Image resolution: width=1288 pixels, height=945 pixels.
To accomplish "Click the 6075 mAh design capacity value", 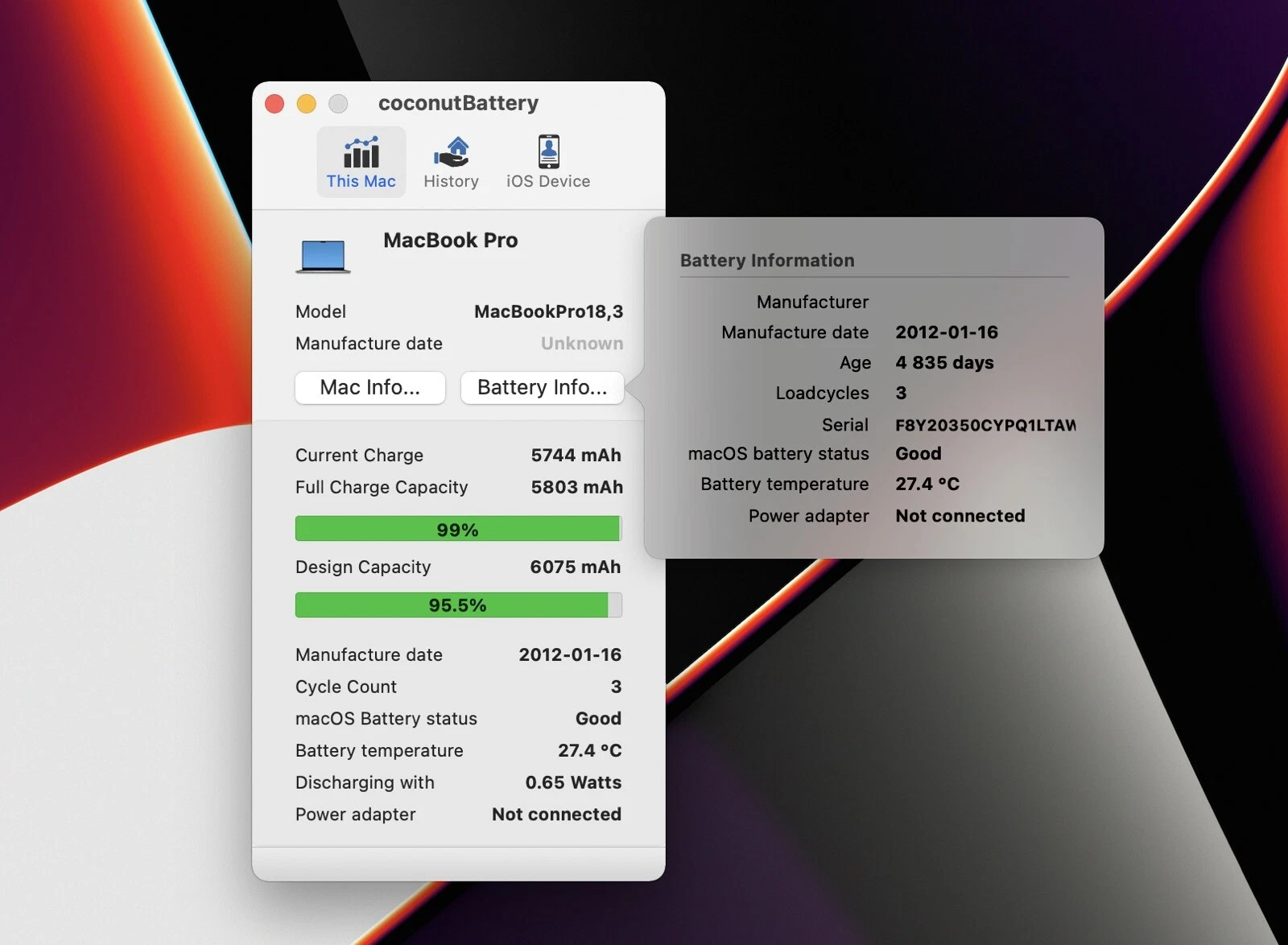I will pos(575,567).
